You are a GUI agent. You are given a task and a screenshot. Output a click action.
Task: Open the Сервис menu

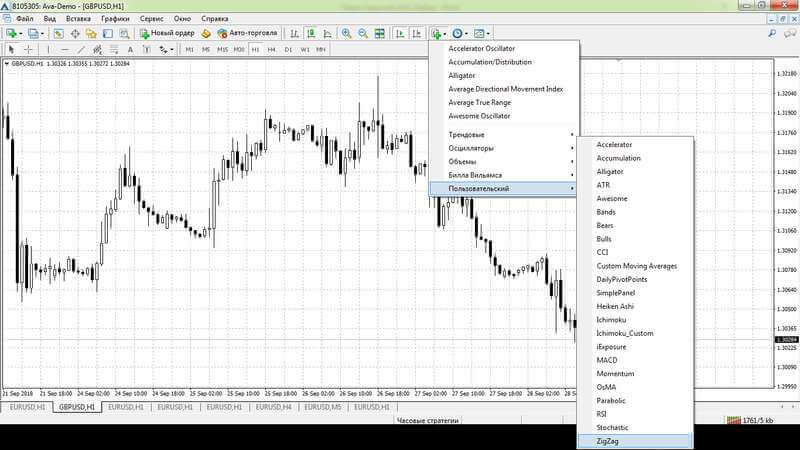152,19
